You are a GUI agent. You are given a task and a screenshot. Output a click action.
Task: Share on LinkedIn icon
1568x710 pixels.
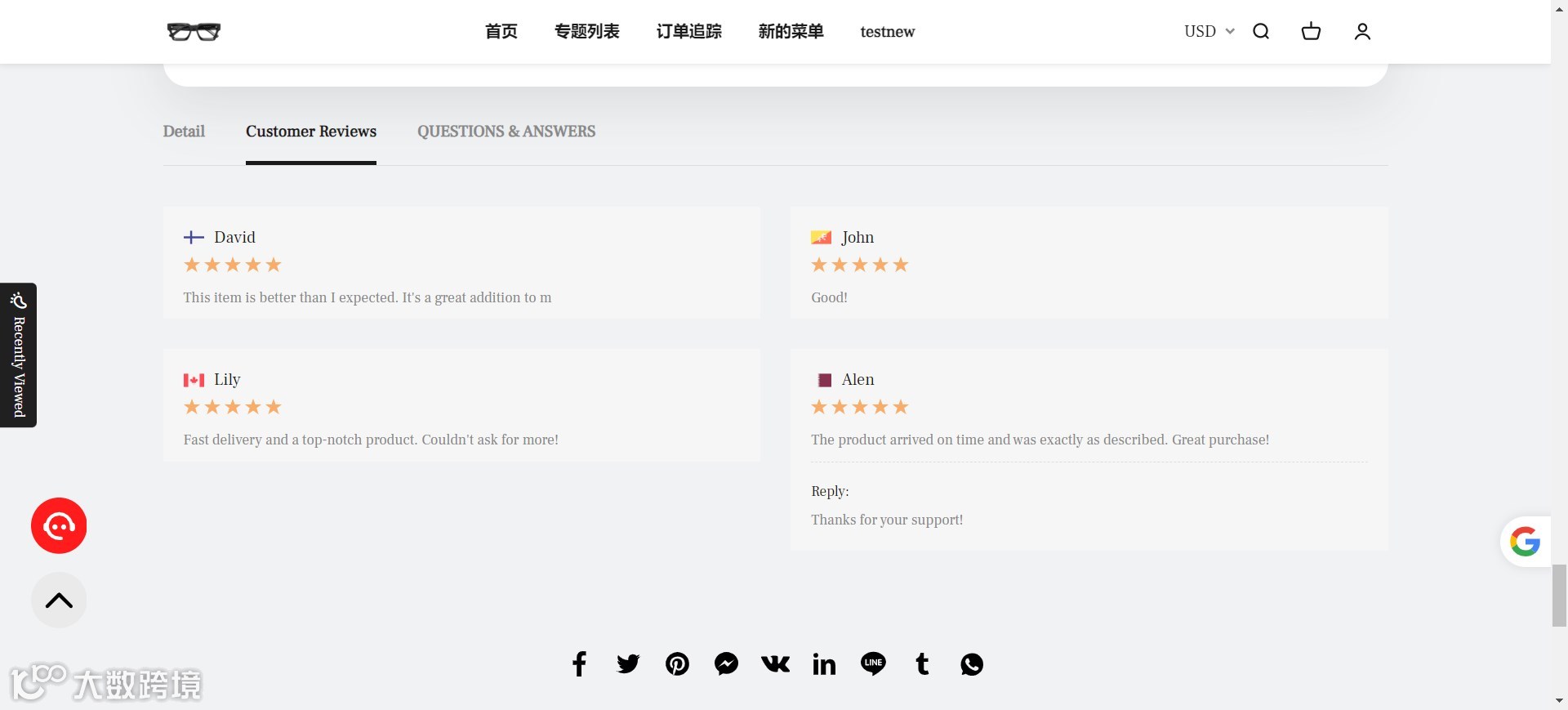coord(824,663)
